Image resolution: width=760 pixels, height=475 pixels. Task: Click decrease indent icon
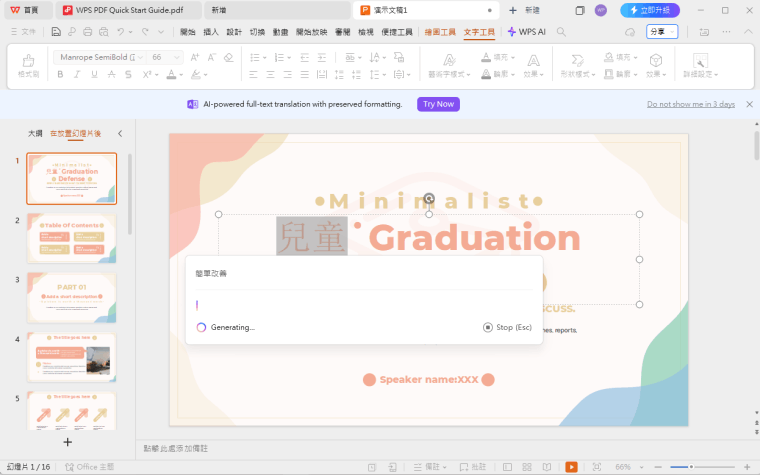304,58
